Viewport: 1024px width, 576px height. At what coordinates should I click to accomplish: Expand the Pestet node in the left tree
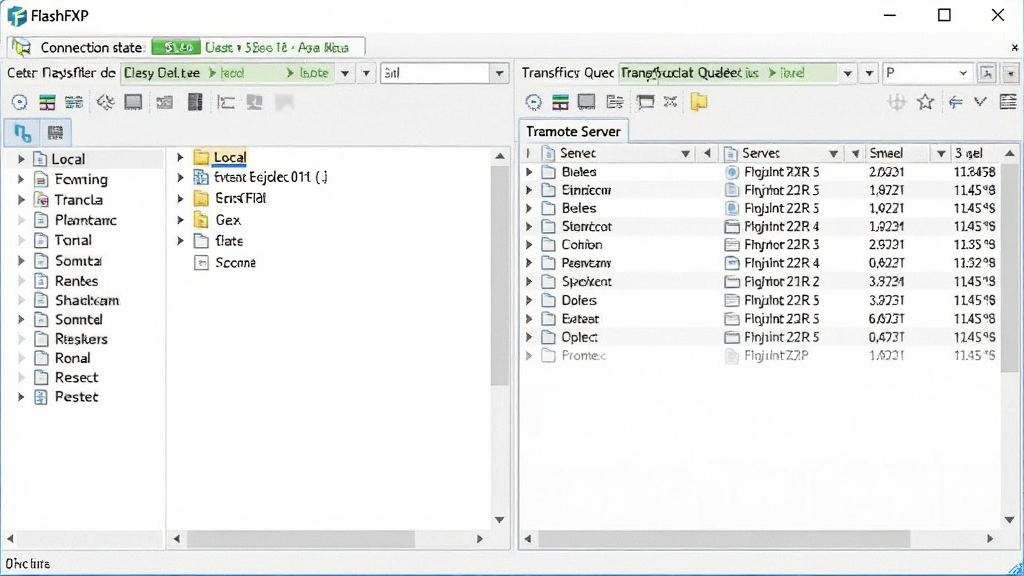click(x=21, y=397)
